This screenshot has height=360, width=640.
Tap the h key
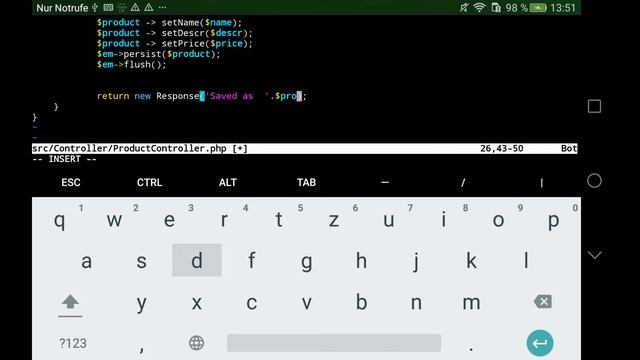pos(361,260)
